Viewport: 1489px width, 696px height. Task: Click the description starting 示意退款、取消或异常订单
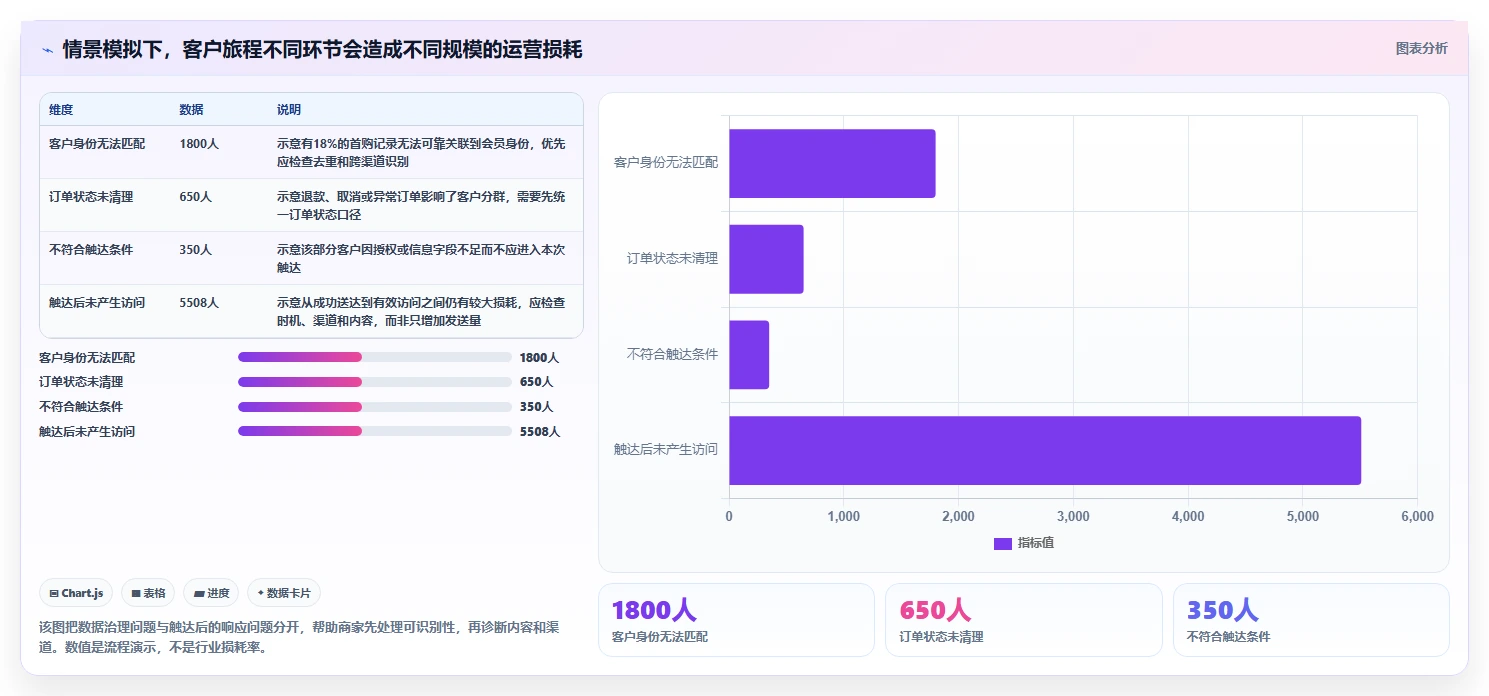pyautogui.click(x=421, y=206)
